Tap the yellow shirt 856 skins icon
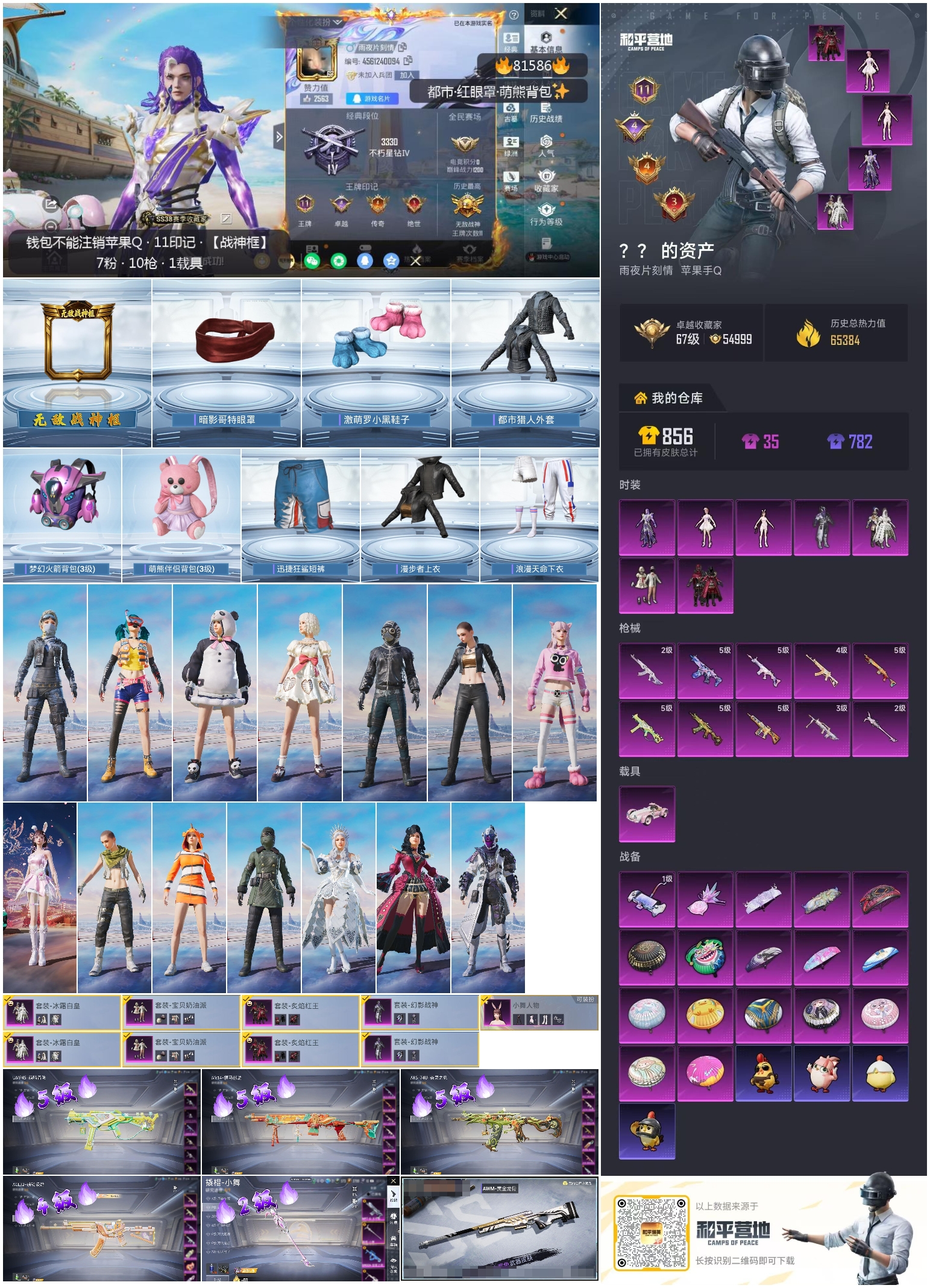The image size is (930, 1288). tap(649, 435)
